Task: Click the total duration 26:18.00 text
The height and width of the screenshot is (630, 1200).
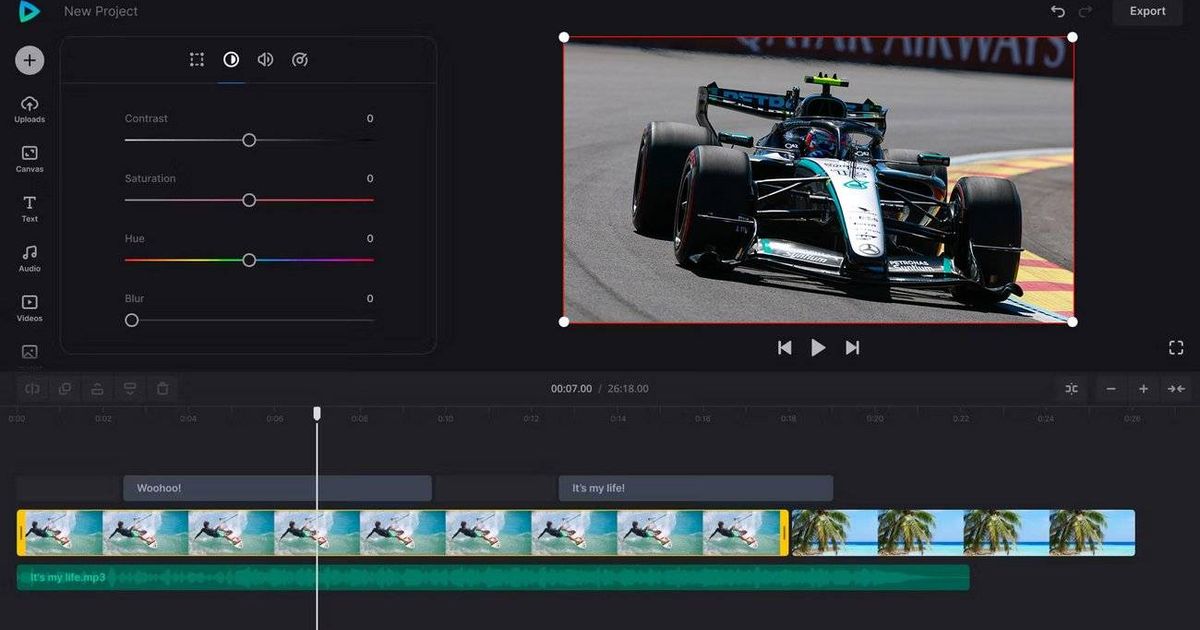Action: click(626, 388)
